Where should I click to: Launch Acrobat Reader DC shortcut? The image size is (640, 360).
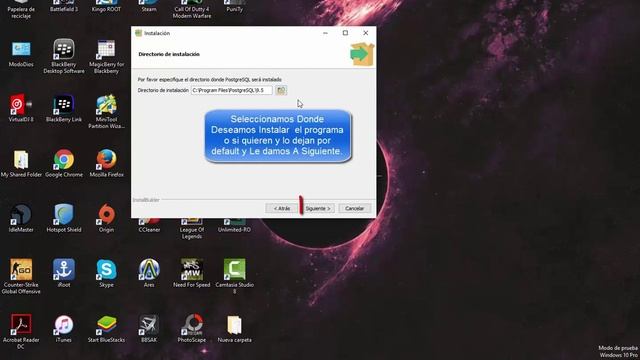point(21,331)
